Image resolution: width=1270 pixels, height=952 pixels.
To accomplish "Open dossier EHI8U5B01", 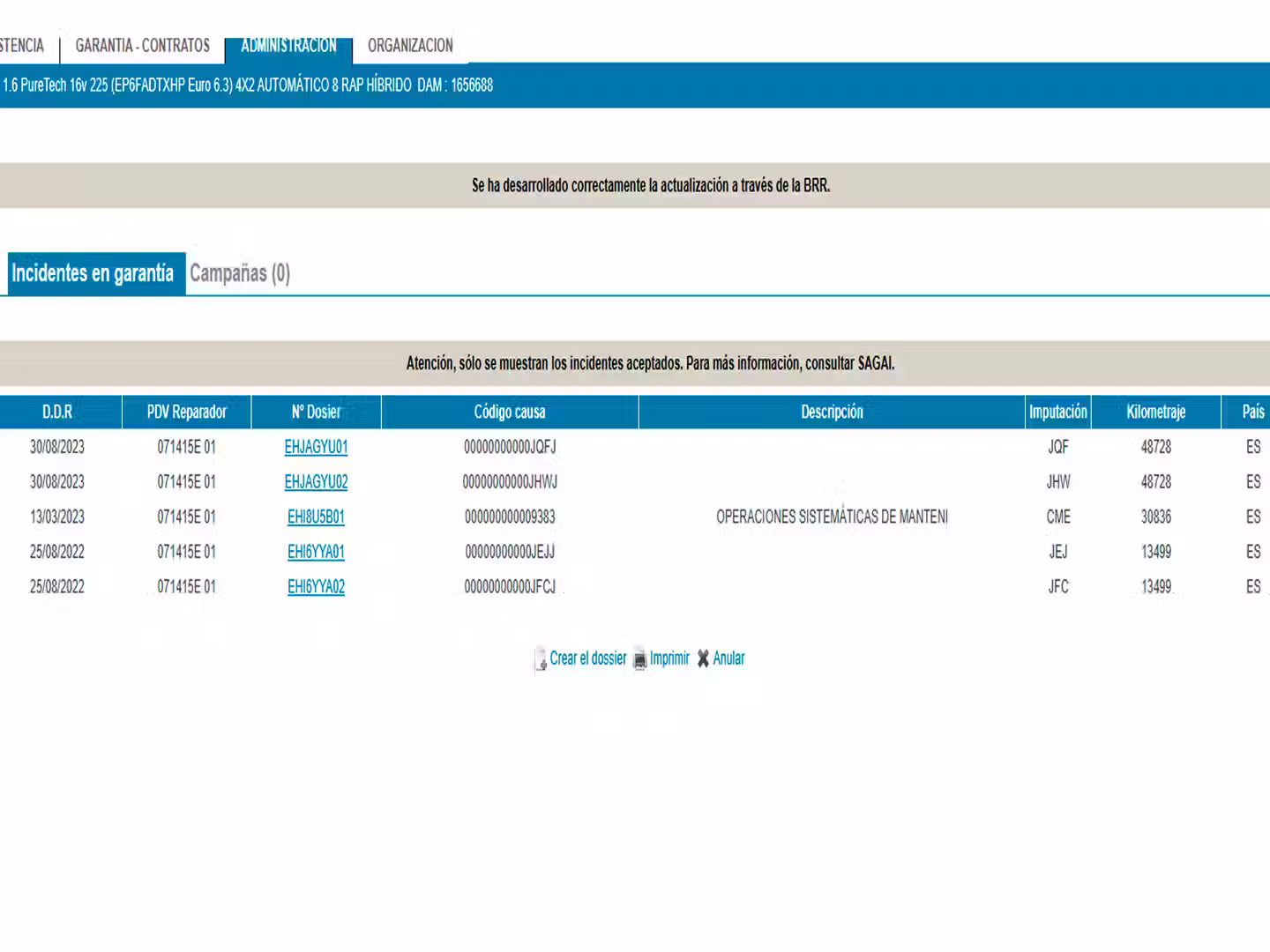I will 316,517.
